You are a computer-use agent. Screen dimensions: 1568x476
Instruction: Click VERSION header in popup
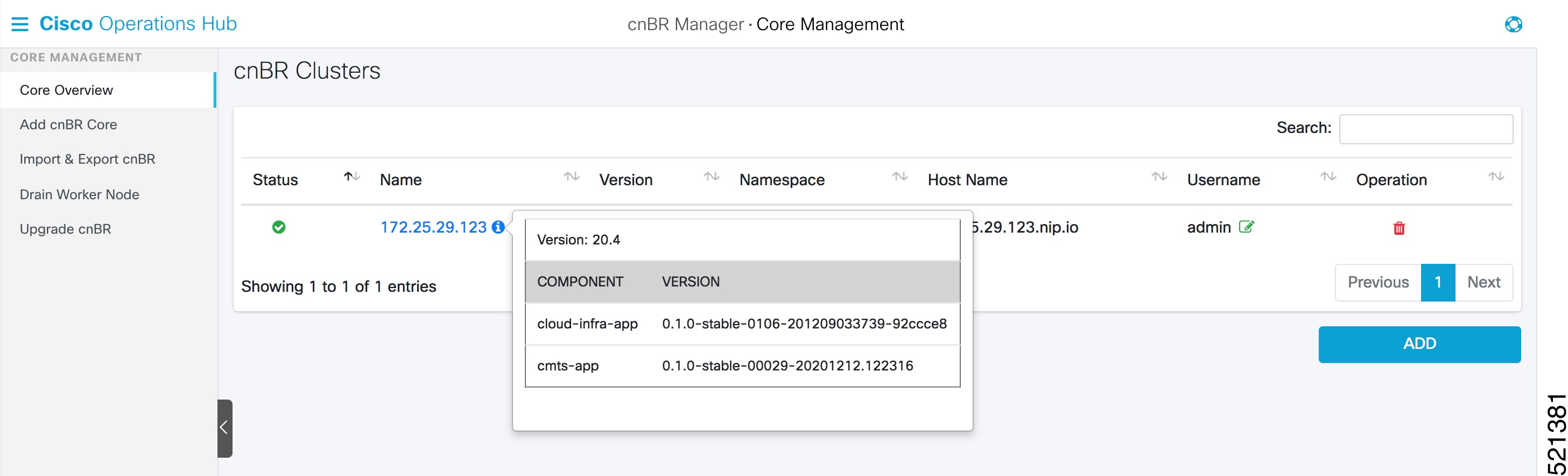(x=691, y=282)
